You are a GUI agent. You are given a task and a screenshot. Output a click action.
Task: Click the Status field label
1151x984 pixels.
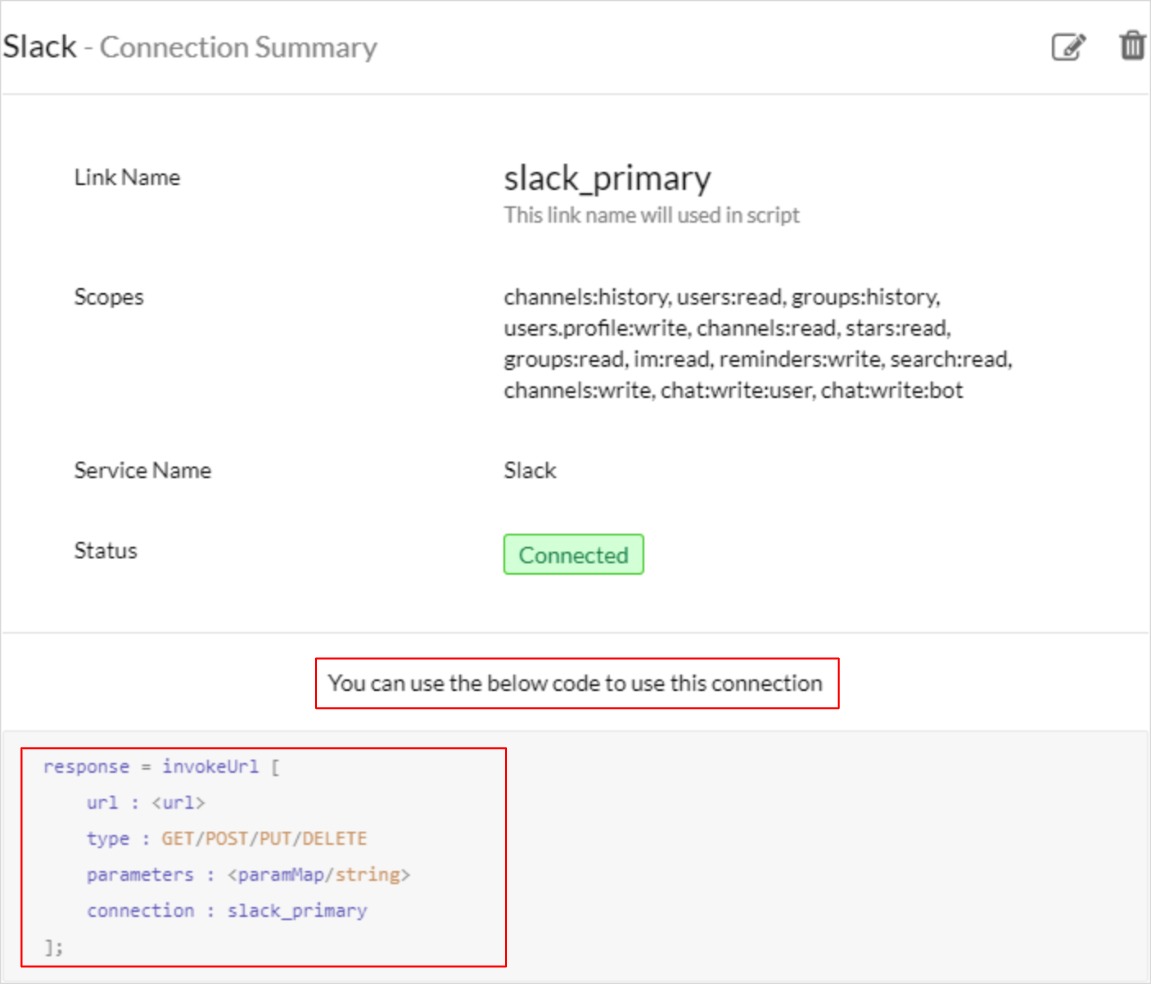(105, 550)
